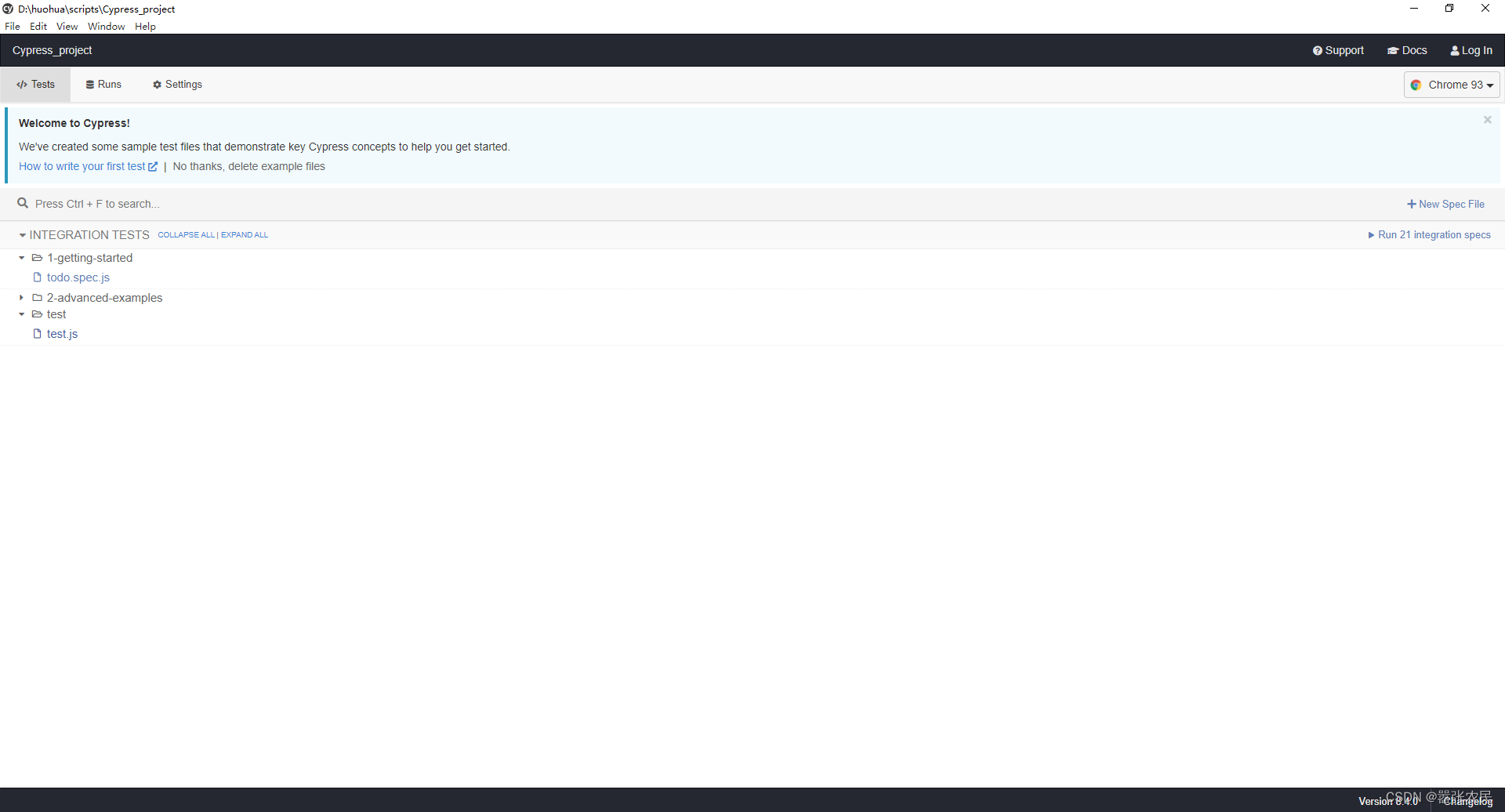Expand the 2-advanced-examples folder arrow

22,298
